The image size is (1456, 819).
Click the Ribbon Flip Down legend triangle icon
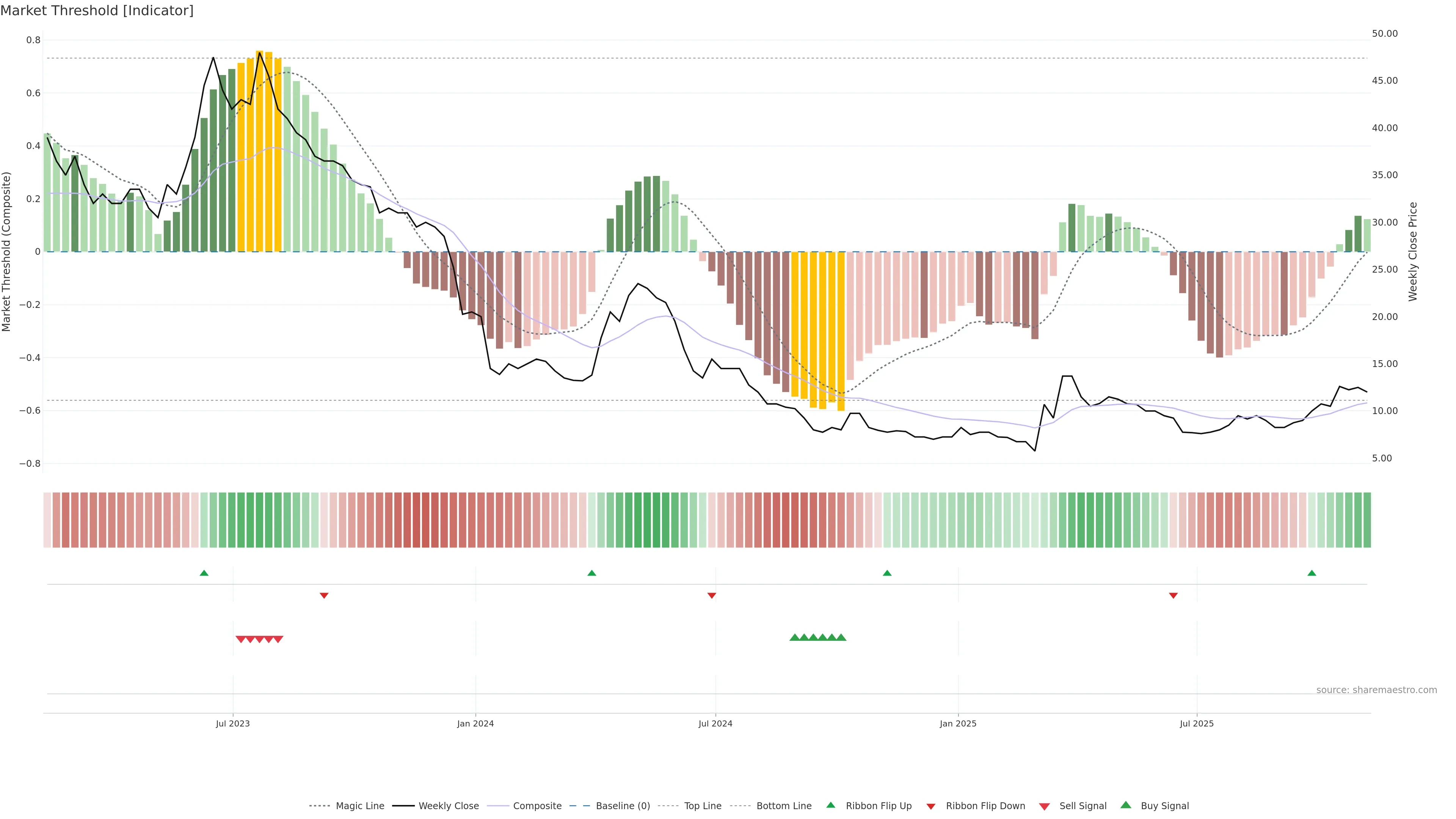tap(931, 806)
